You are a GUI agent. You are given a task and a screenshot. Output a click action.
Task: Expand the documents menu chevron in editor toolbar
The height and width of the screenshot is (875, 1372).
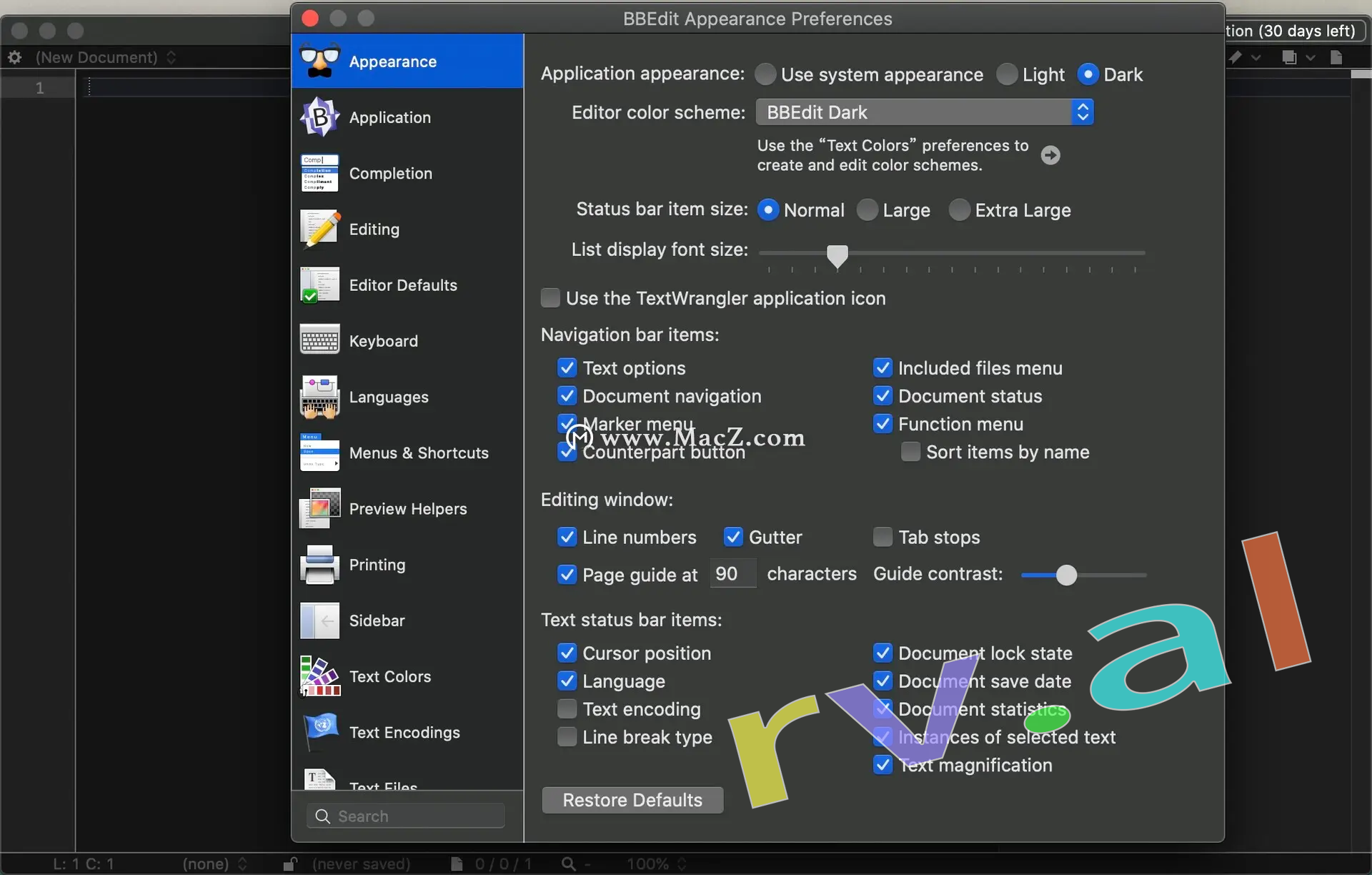(x=1311, y=57)
